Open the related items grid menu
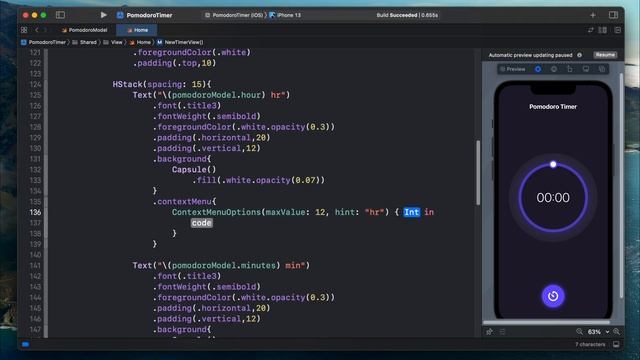Viewport: 640px width, 360px height. click(x=24, y=30)
